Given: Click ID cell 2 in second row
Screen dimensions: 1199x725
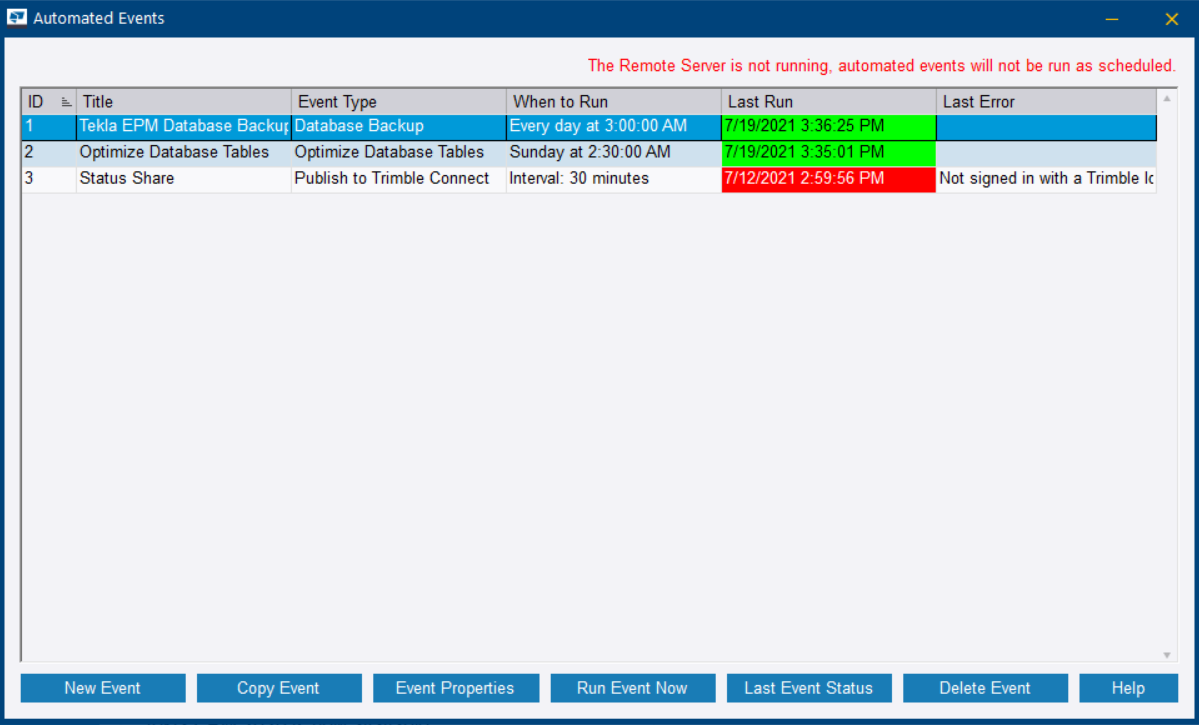Looking at the screenshot, I should point(49,153).
